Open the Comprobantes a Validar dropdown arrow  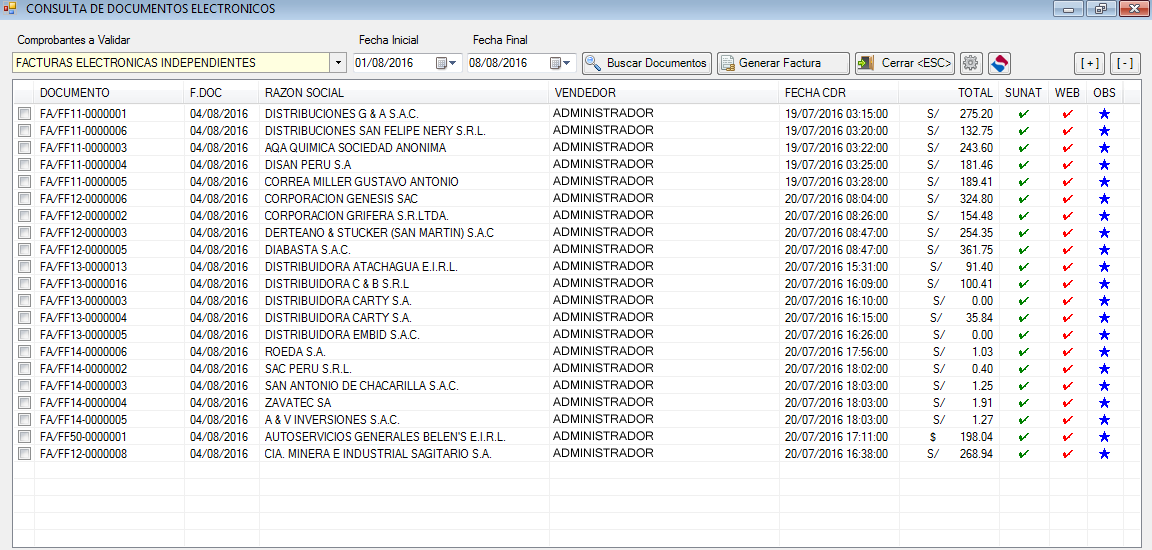tap(338, 63)
